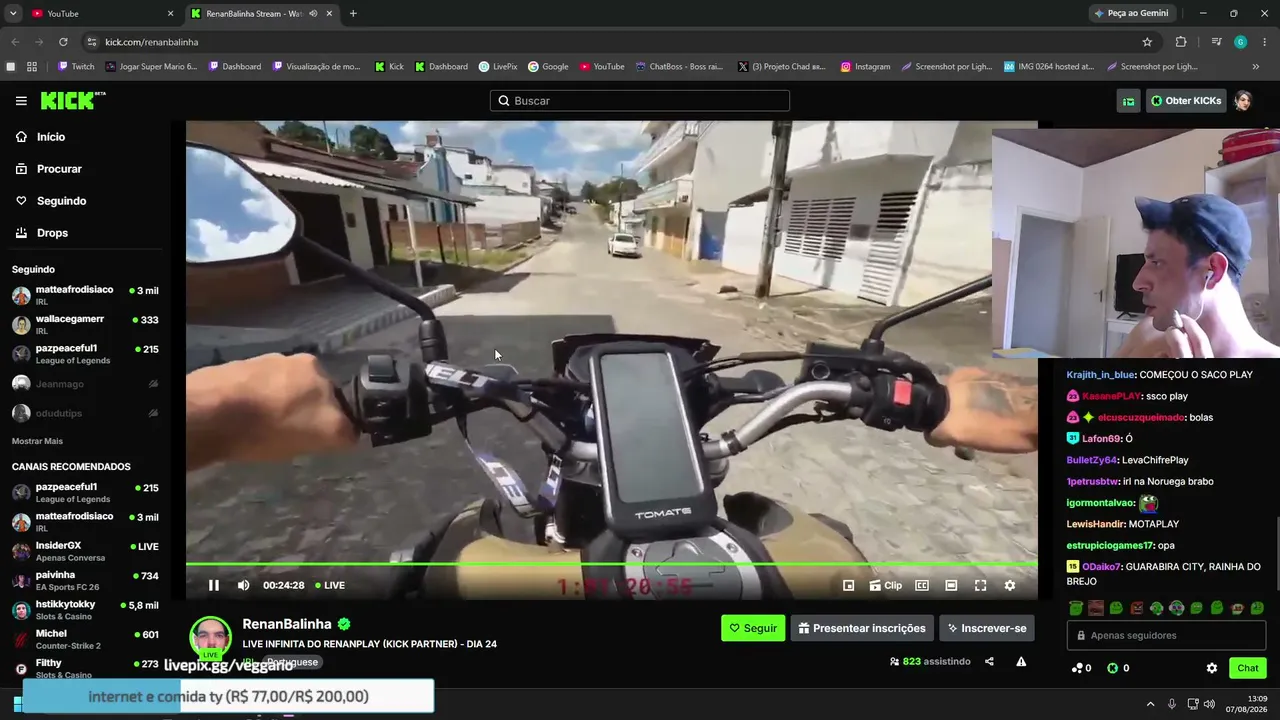
Task: Open odudutips offline channel
Action: coord(85,413)
